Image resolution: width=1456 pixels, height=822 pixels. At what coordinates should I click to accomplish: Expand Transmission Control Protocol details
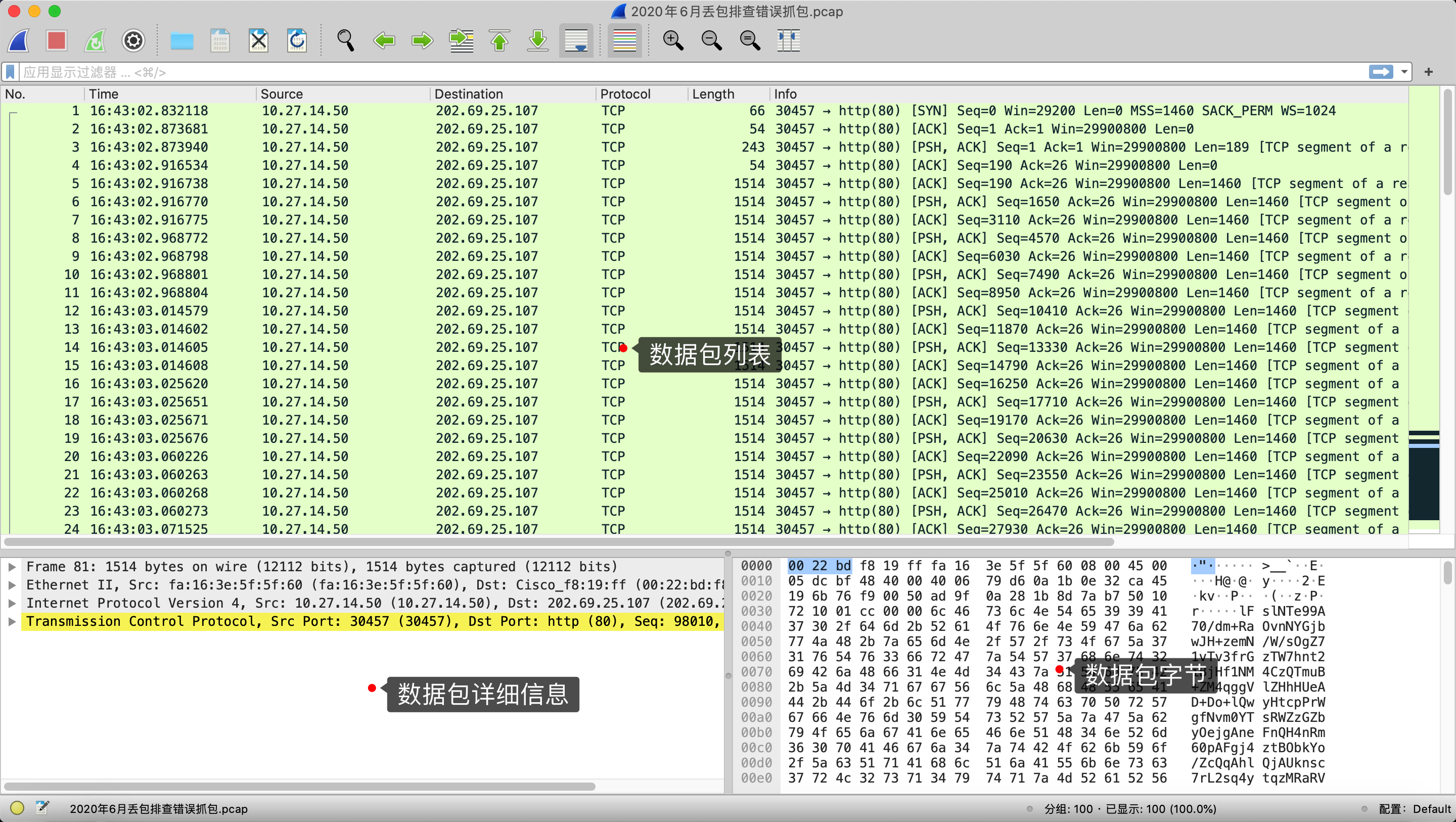coord(12,621)
